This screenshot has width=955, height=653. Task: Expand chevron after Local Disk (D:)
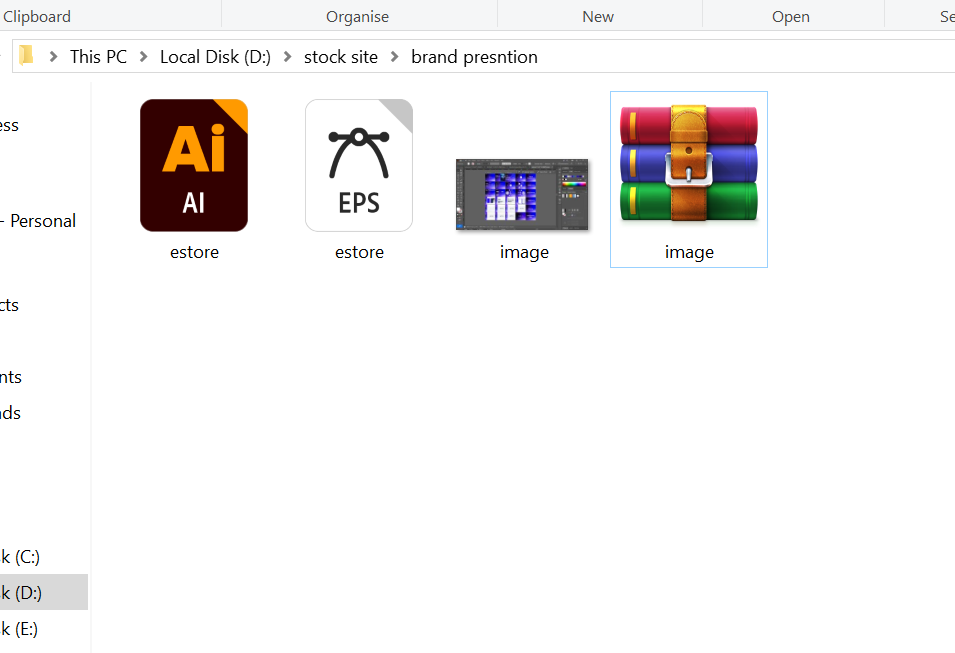pyautogui.click(x=287, y=57)
